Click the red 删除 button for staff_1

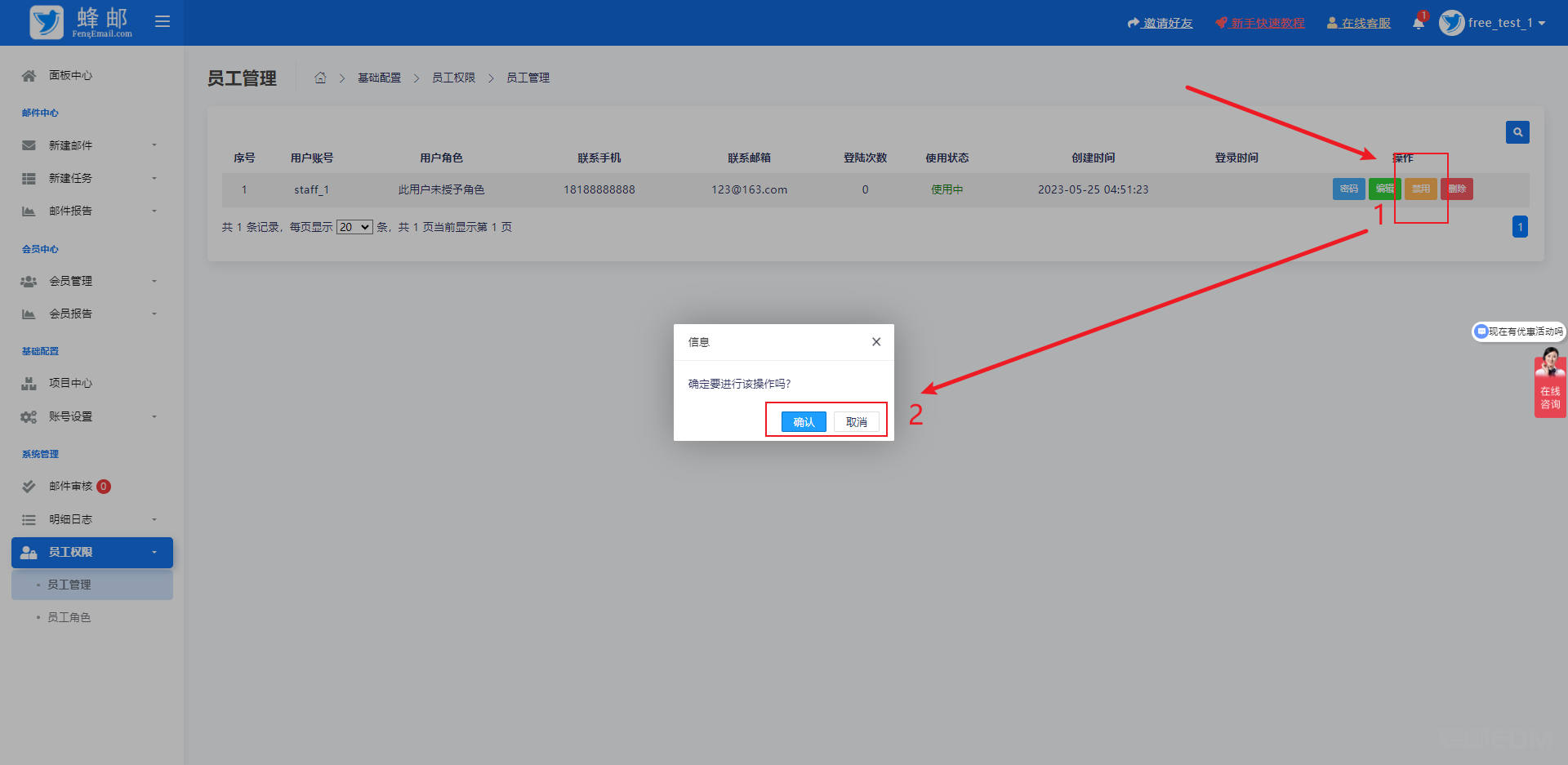pyautogui.click(x=1456, y=189)
